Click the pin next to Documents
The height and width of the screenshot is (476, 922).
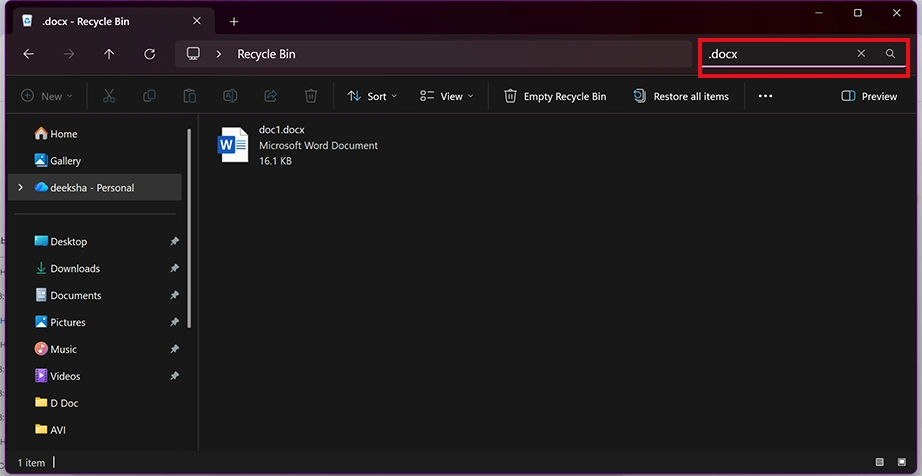point(175,296)
